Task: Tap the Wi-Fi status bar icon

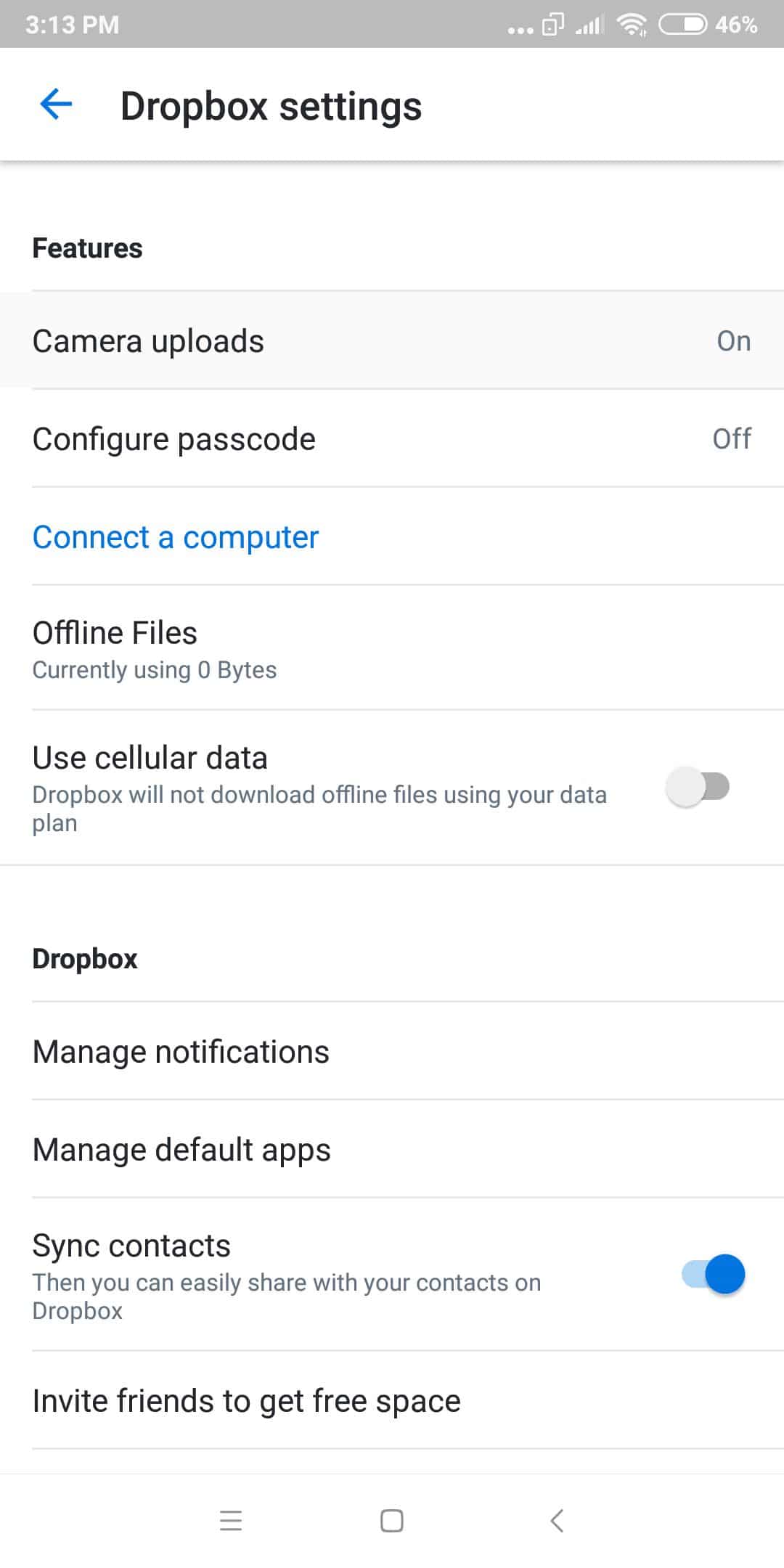Action: click(632, 25)
